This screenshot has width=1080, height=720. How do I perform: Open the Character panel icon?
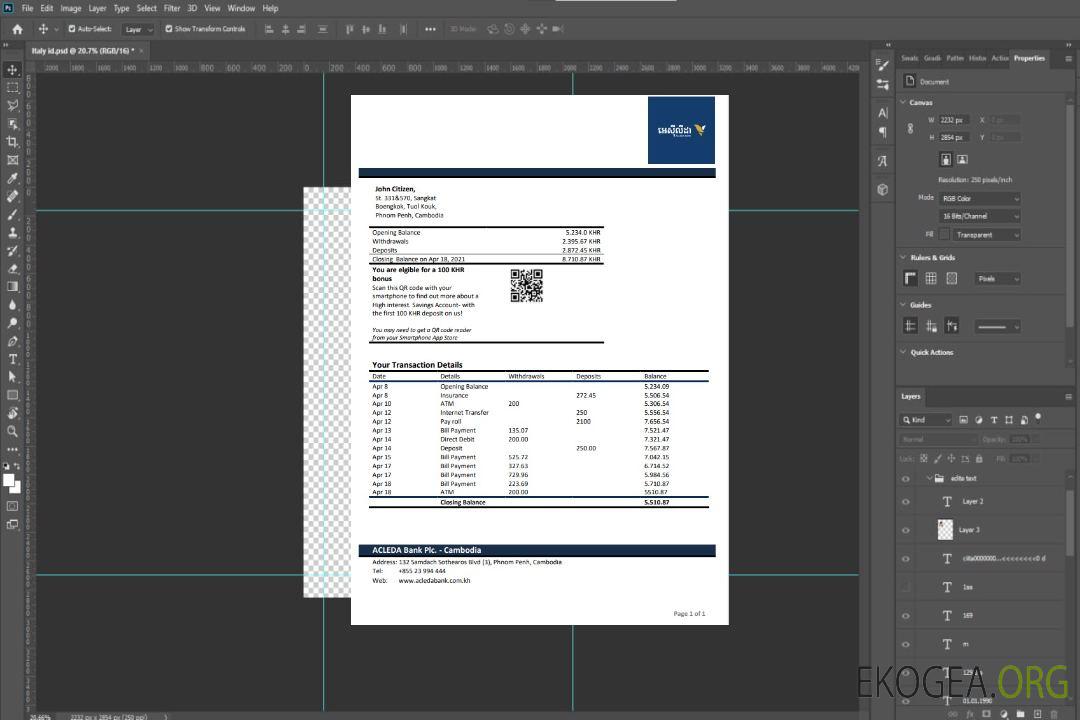pos(882,113)
